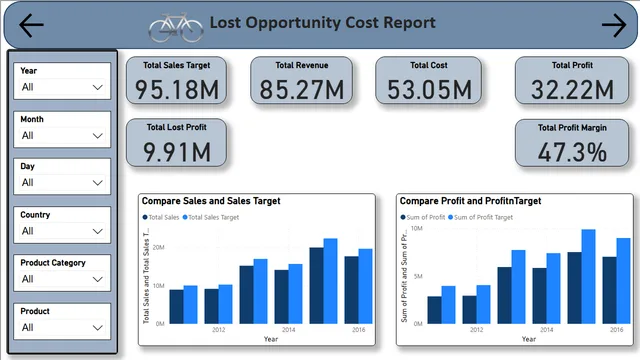Click the 2016 label on profit chart axis
640x360 pixels.
pos(616,330)
